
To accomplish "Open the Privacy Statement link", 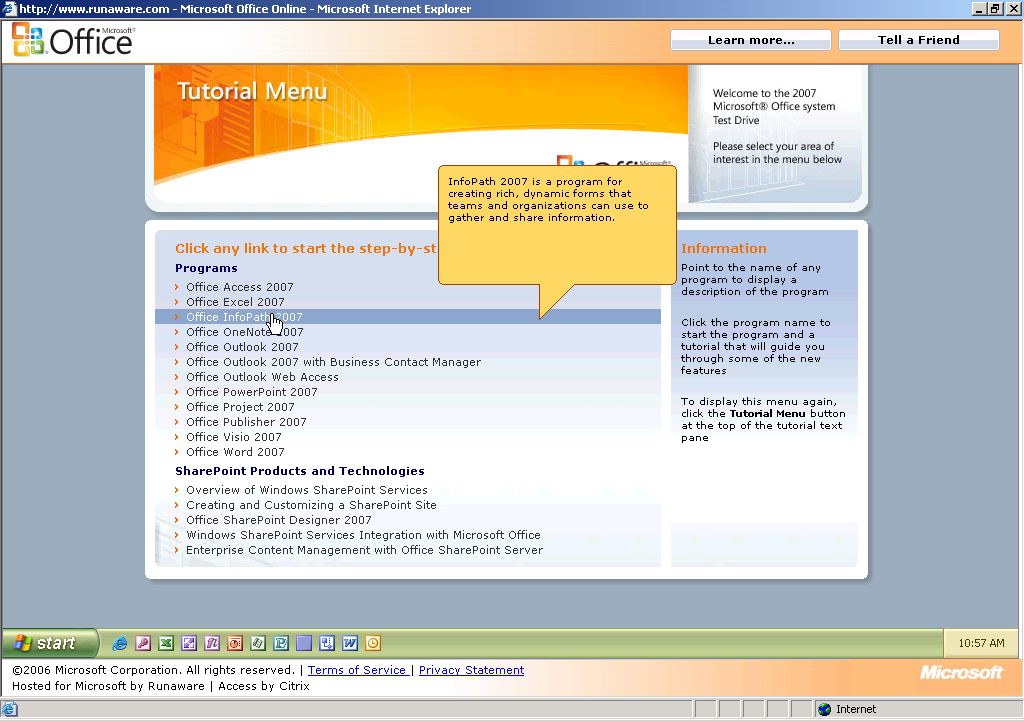I will (x=471, y=670).
